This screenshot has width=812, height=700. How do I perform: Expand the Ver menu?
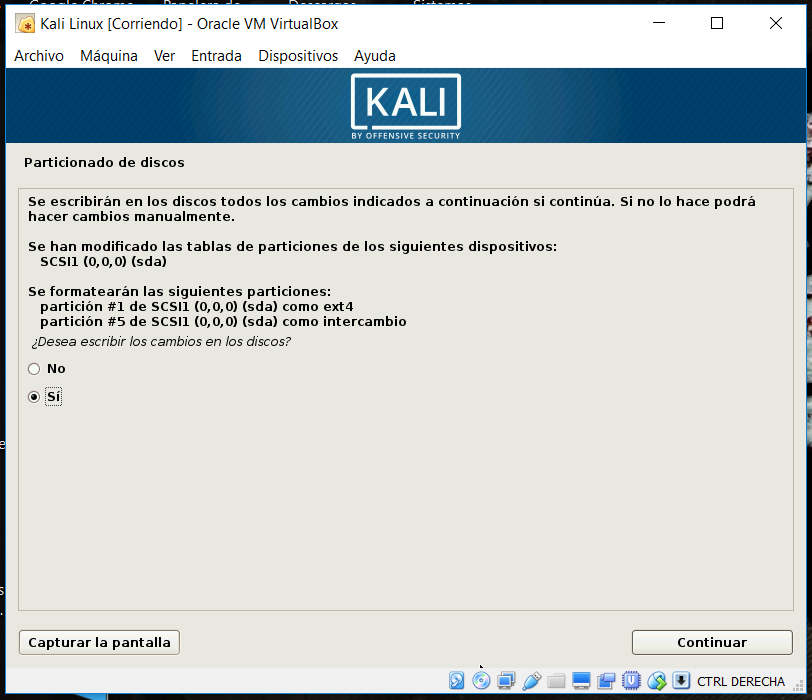164,56
